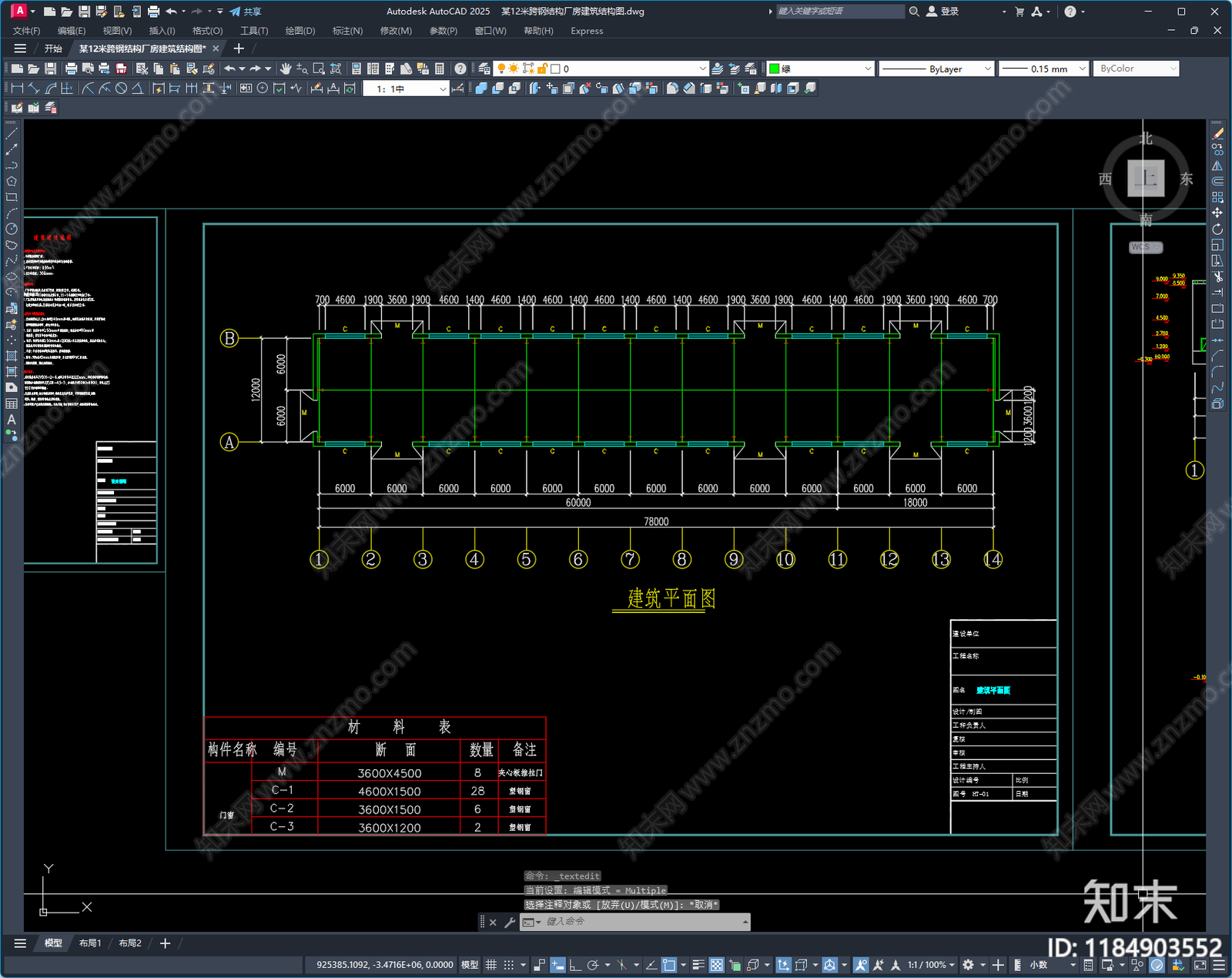Click the Help question mark icon
1232x978 pixels.
point(460,69)
